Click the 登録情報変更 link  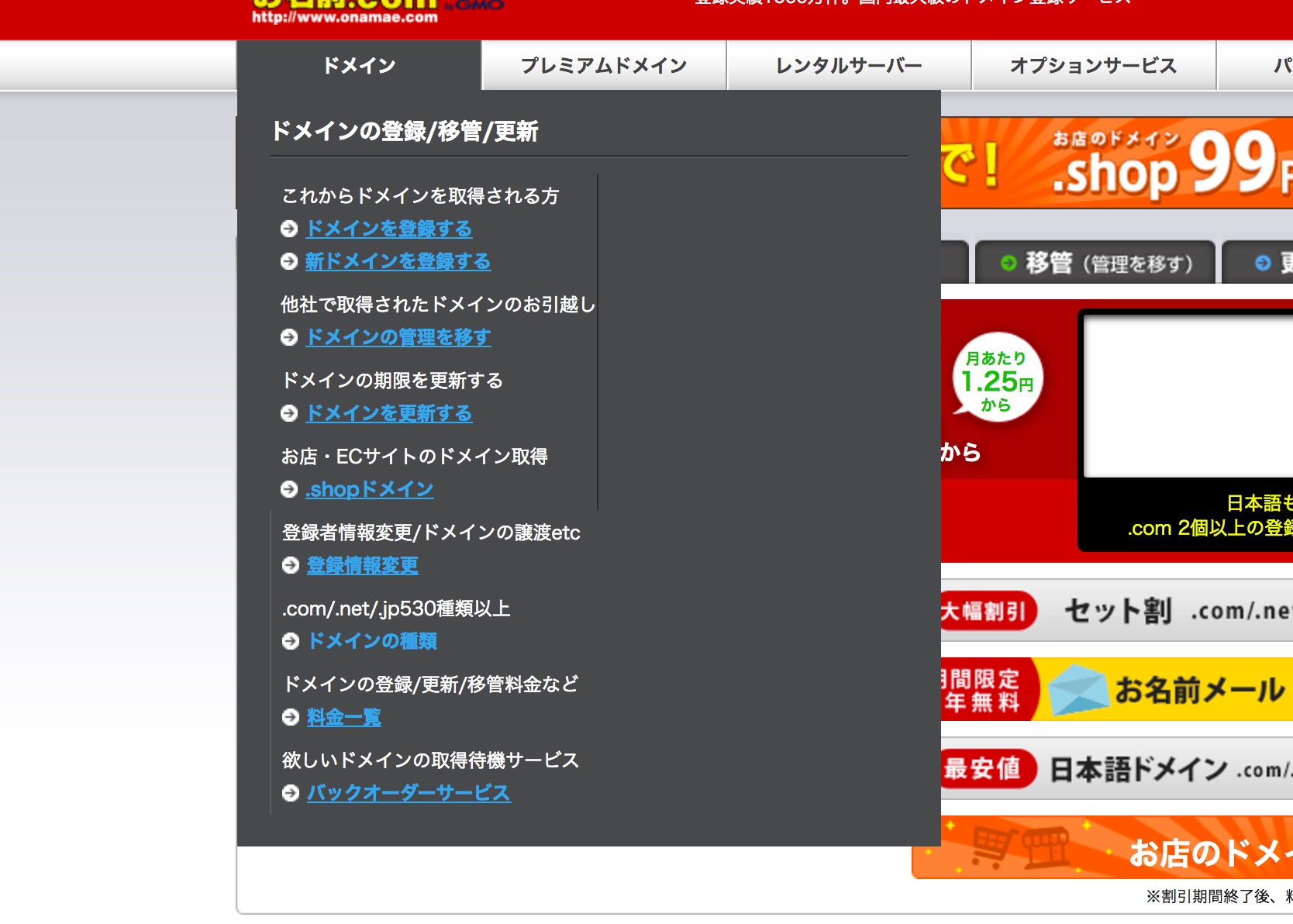tap(363, 565)
